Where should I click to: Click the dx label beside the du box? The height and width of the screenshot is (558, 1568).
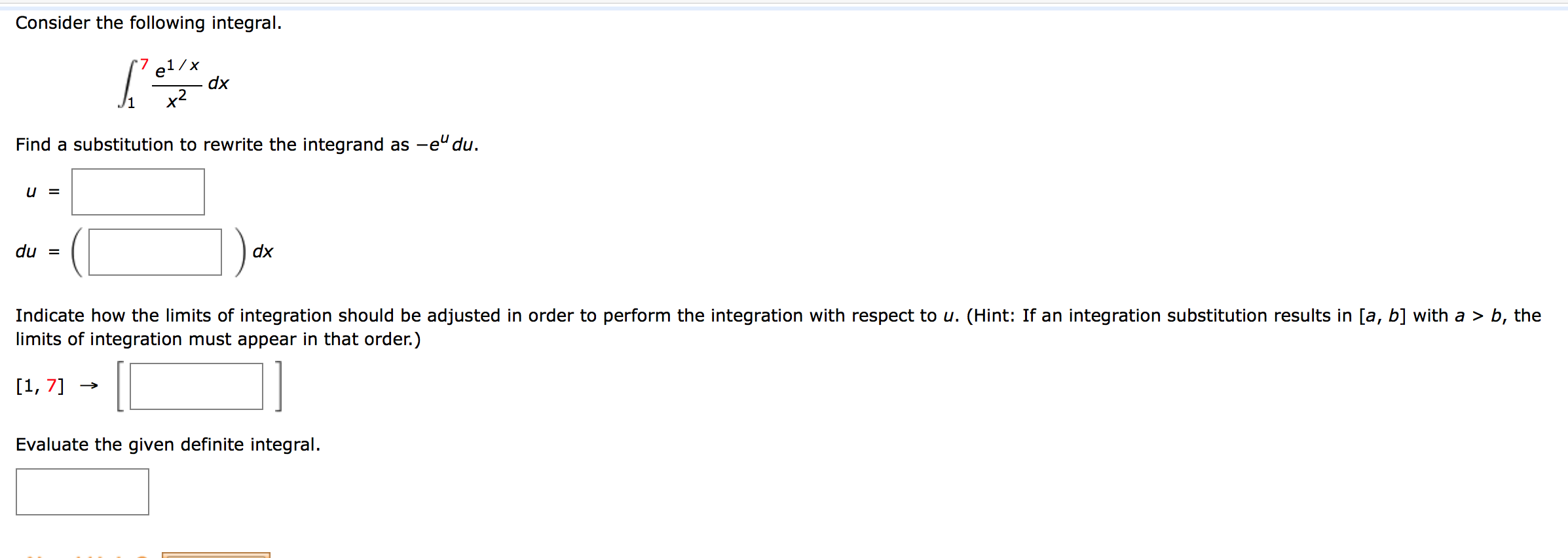click(x=263, y=251)
